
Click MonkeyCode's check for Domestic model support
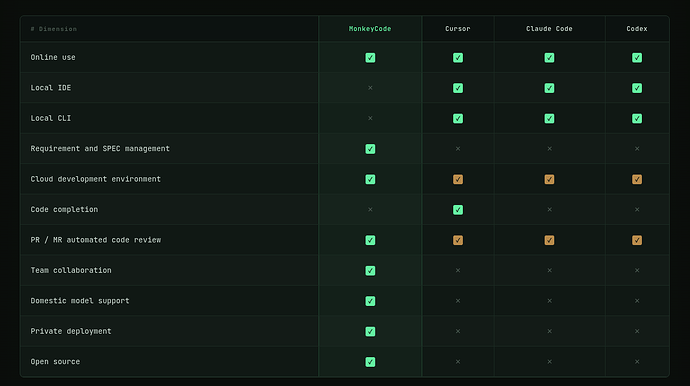coord(370,301)
